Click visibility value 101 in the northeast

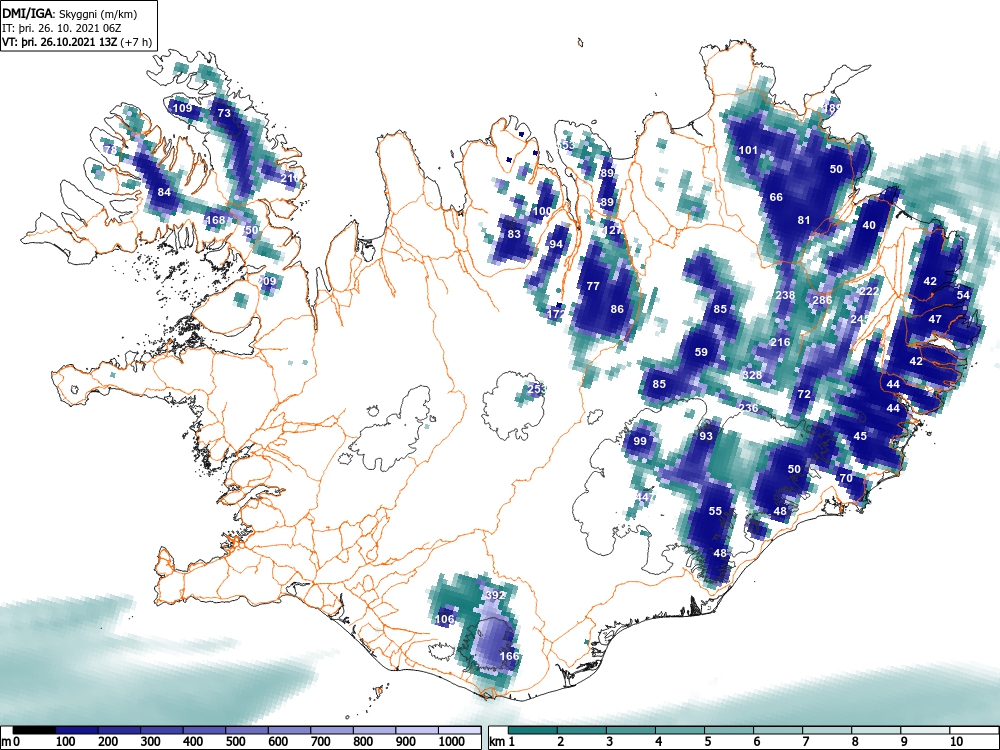748,151
